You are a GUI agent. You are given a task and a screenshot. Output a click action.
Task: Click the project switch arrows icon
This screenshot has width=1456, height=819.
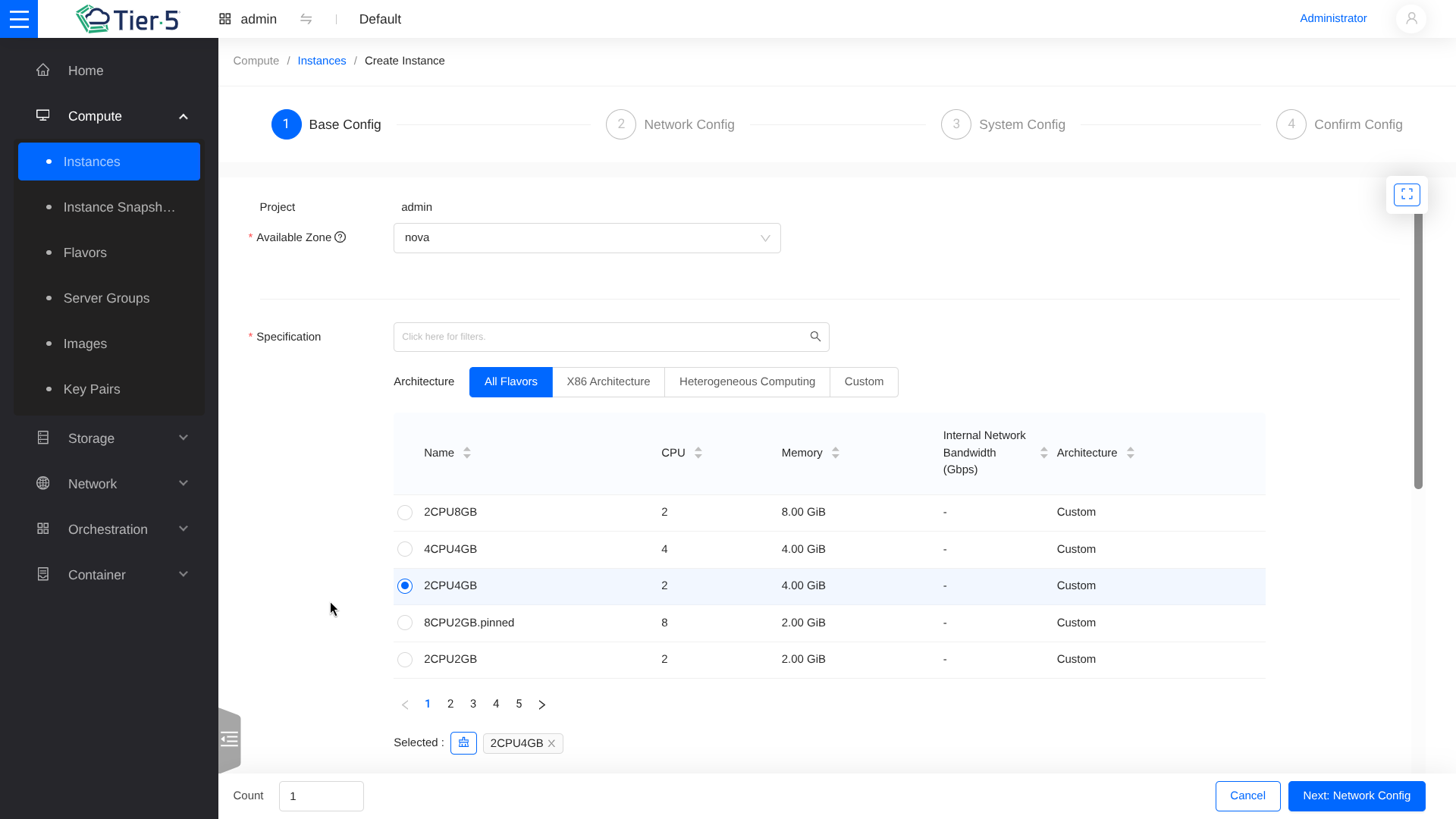(x=306, y=19)
